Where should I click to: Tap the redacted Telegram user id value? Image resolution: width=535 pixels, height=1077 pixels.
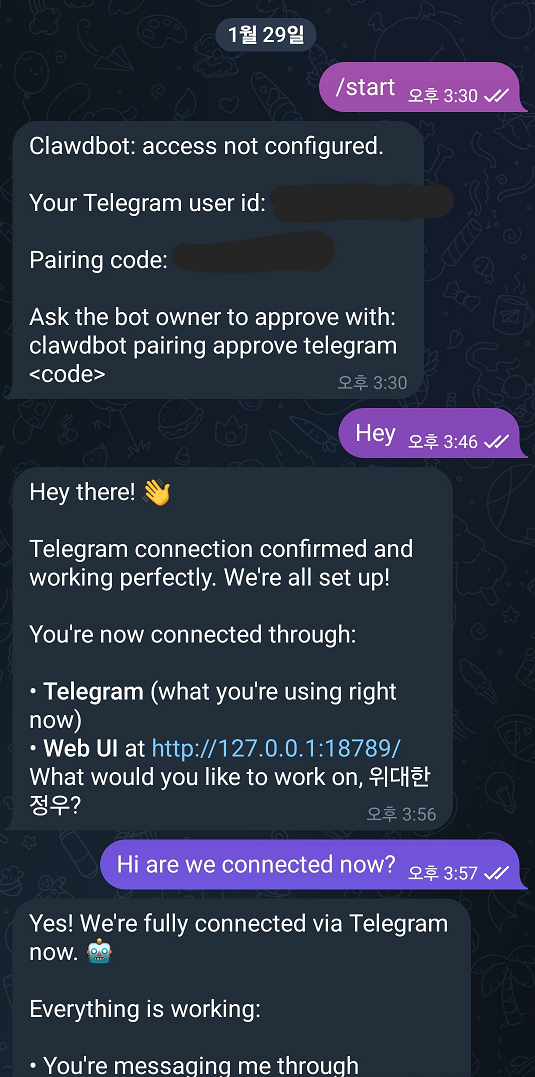coord(363,202)
